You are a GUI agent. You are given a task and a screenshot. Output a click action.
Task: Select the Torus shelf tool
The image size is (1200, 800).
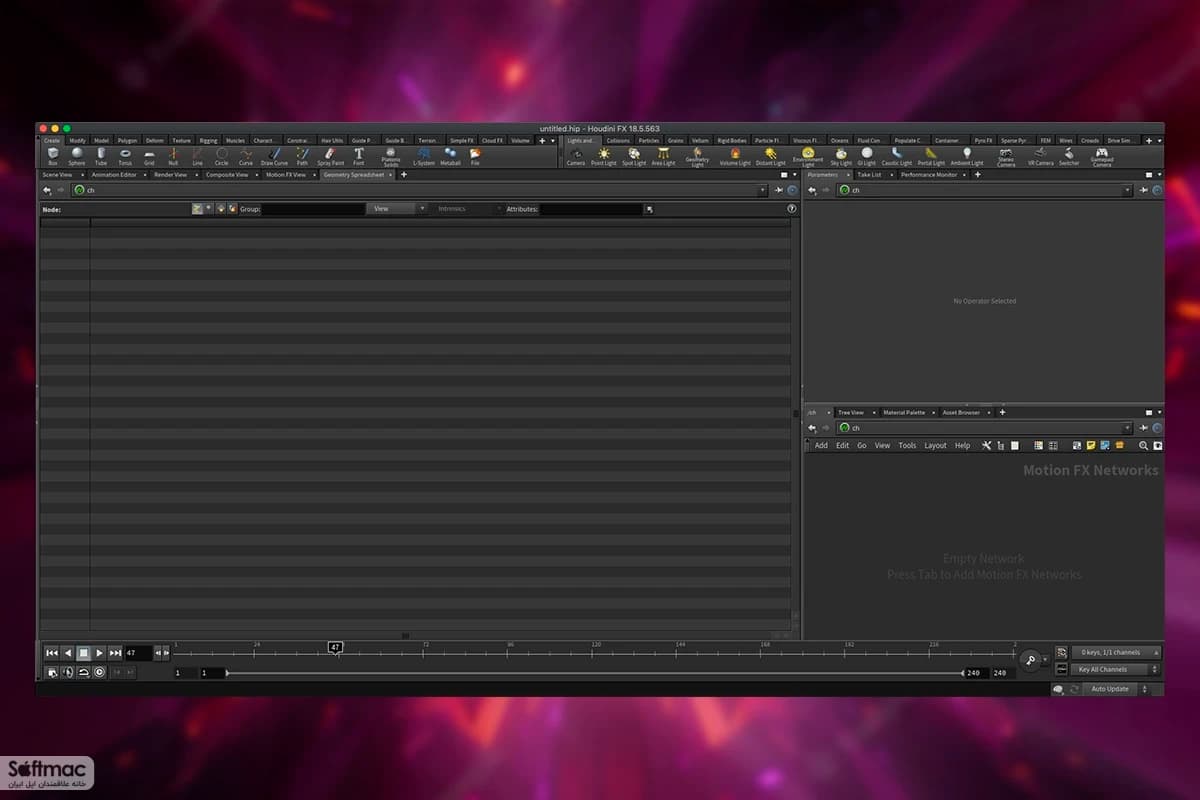click(125, 156)
